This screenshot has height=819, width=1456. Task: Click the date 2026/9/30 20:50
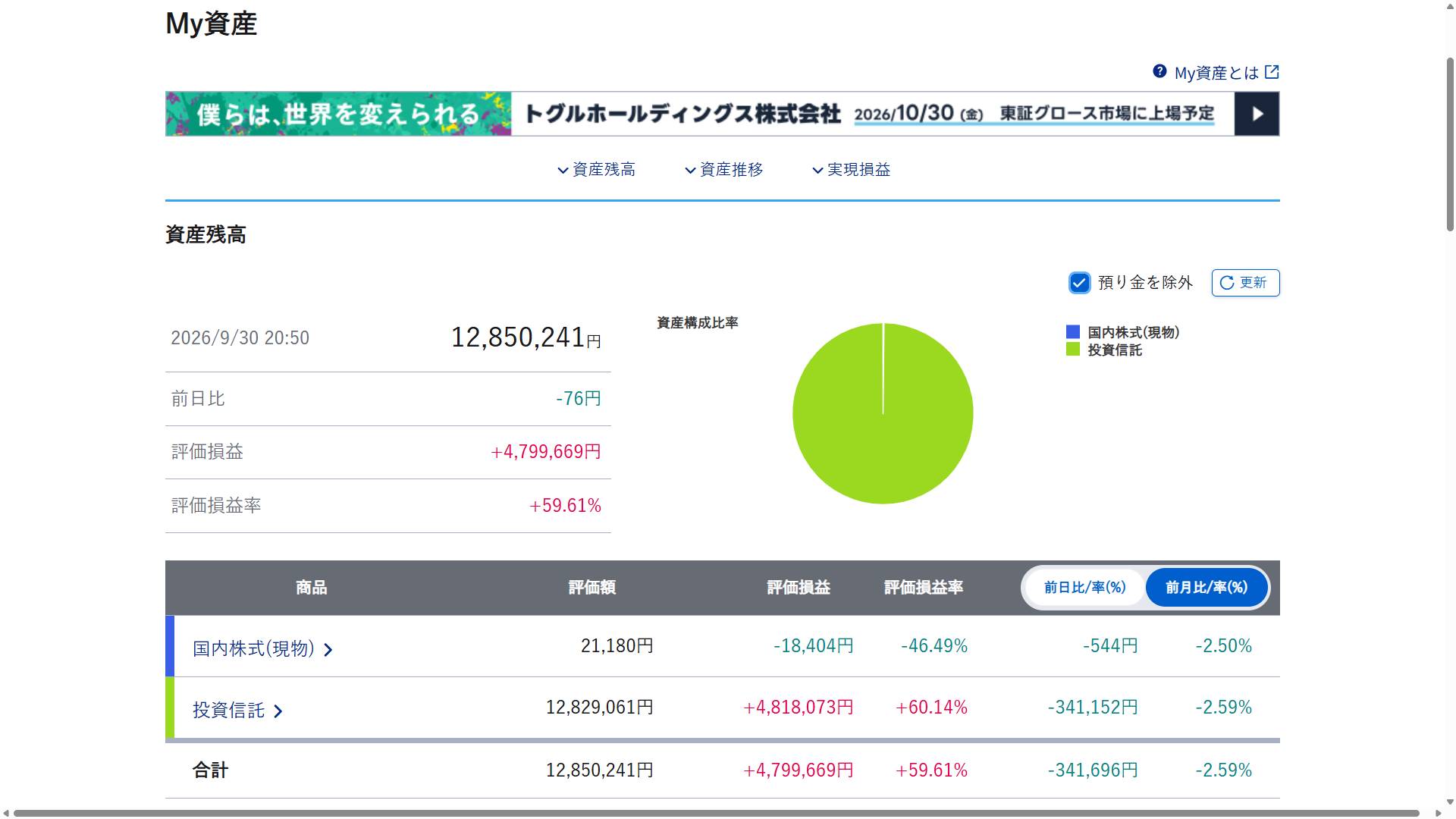[240, 338]
